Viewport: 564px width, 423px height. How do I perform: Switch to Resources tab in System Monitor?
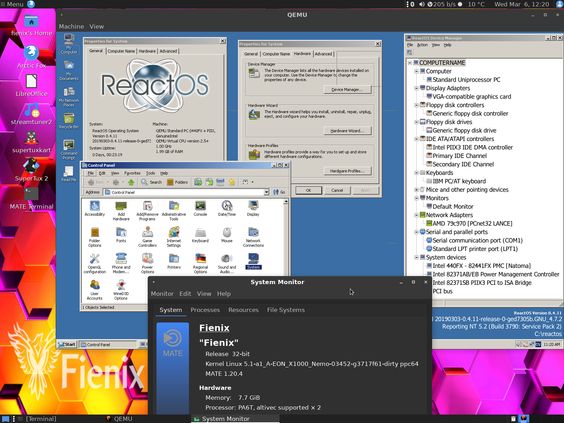pyautogui.click(x=243, y=310)
